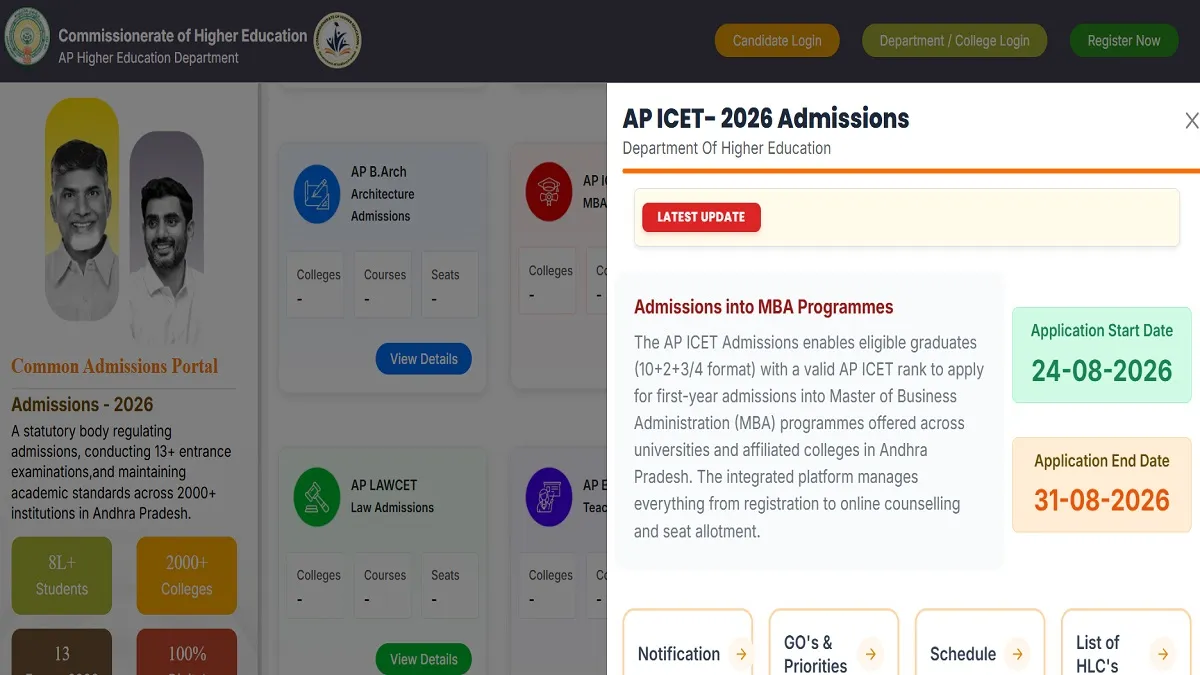Click the arrow icon on Notification card

740,654
